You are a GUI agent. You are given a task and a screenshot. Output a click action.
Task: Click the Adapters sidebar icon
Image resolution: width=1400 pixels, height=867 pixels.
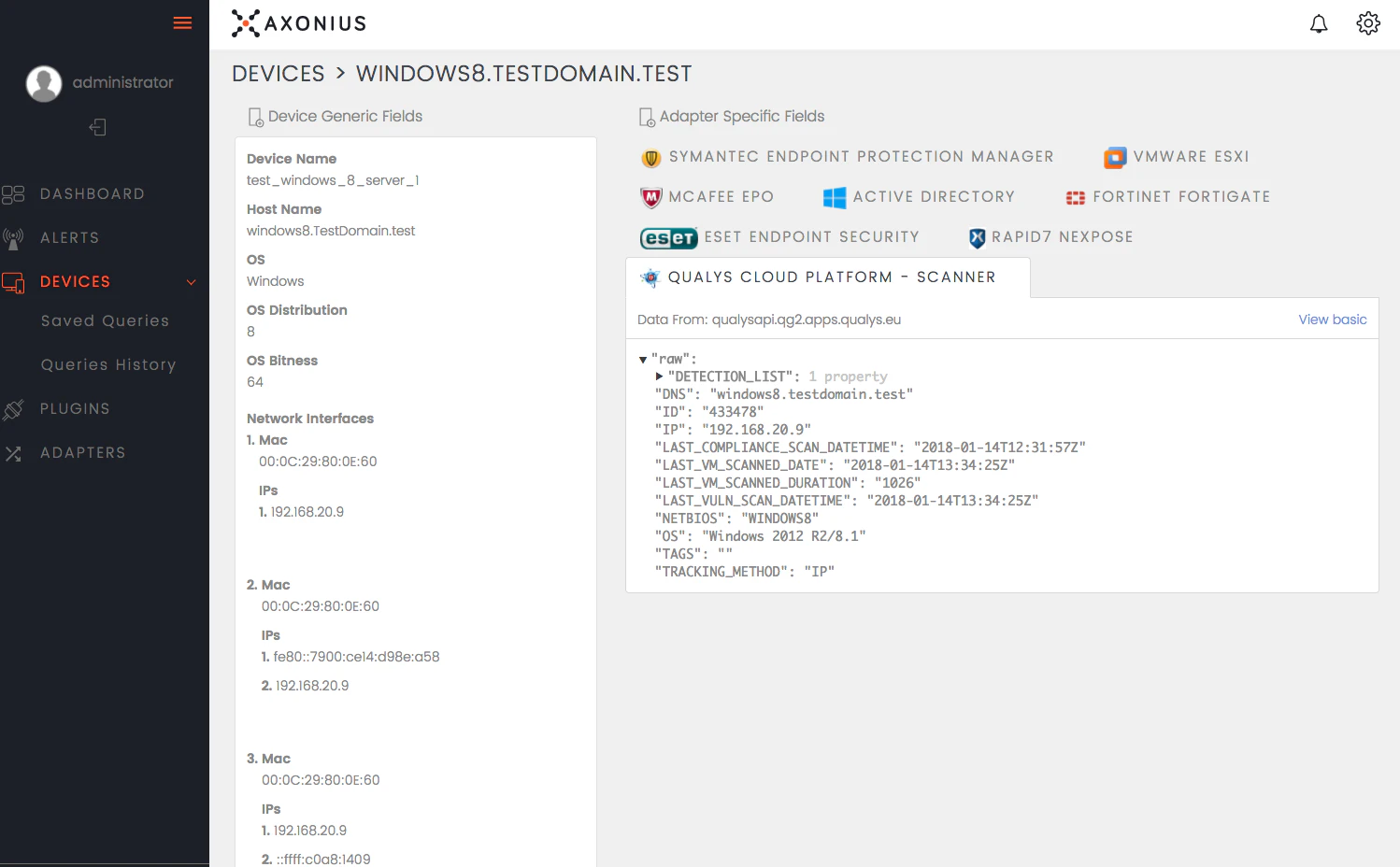13,453
